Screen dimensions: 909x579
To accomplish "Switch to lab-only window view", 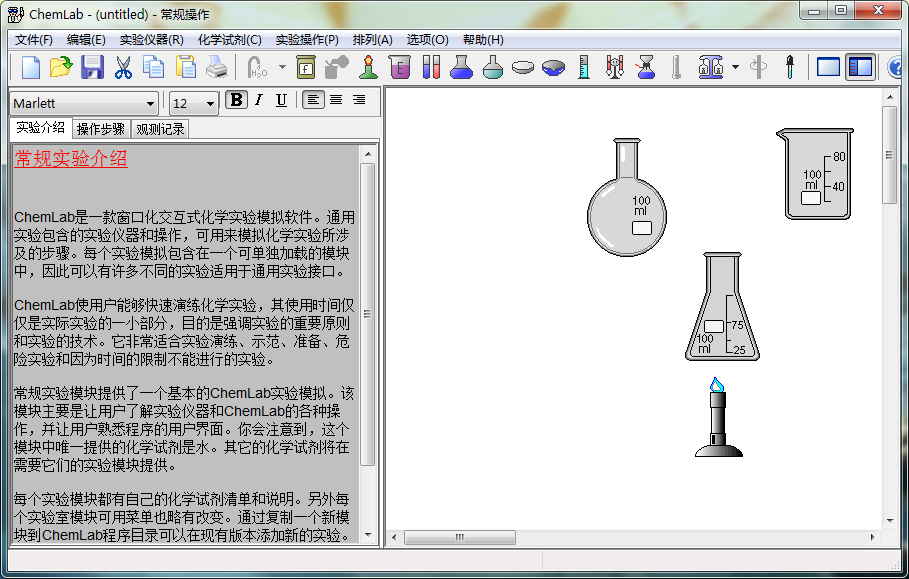I will [828, 67].
